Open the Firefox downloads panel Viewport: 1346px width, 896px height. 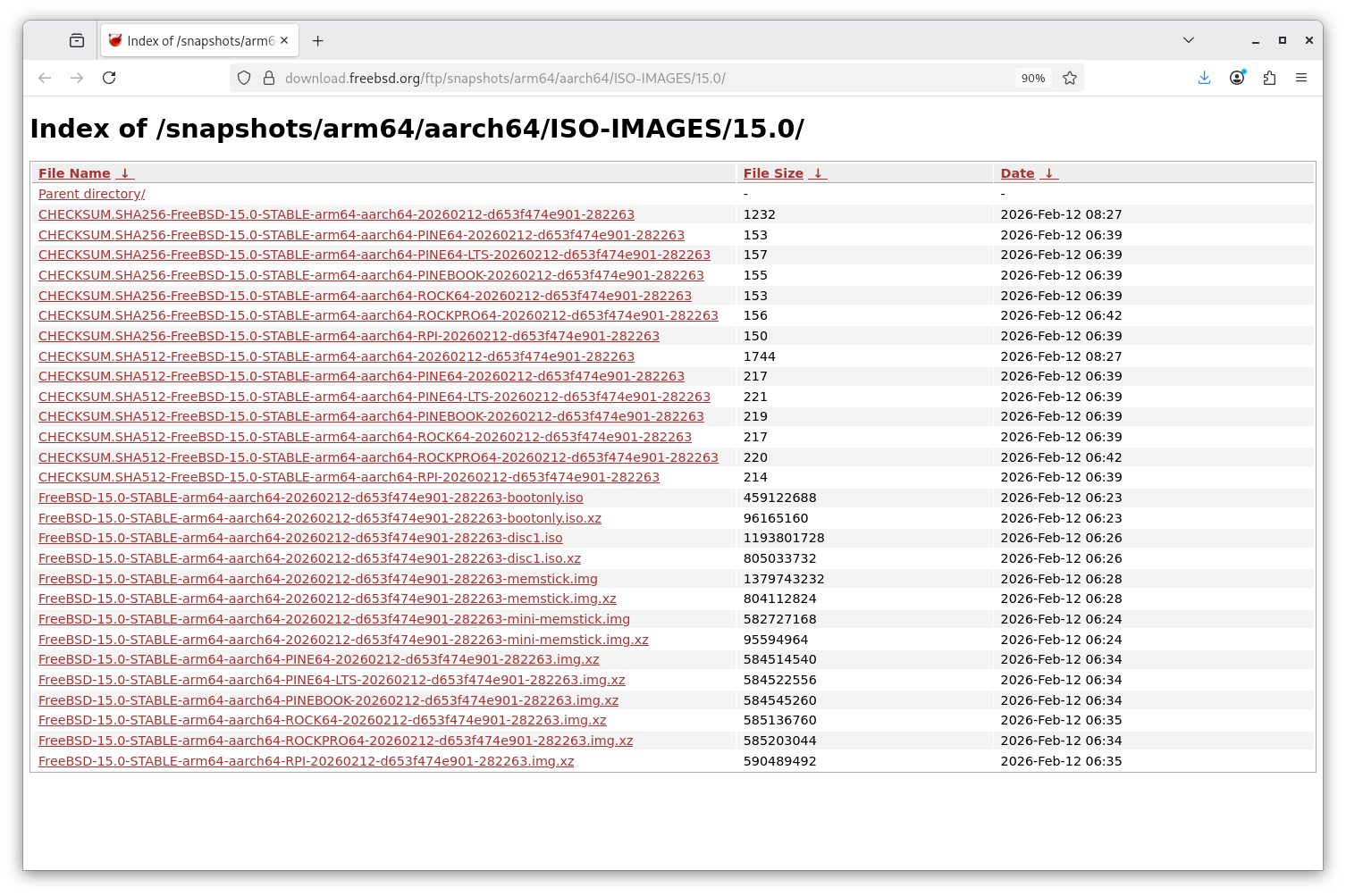point(1204,78)
